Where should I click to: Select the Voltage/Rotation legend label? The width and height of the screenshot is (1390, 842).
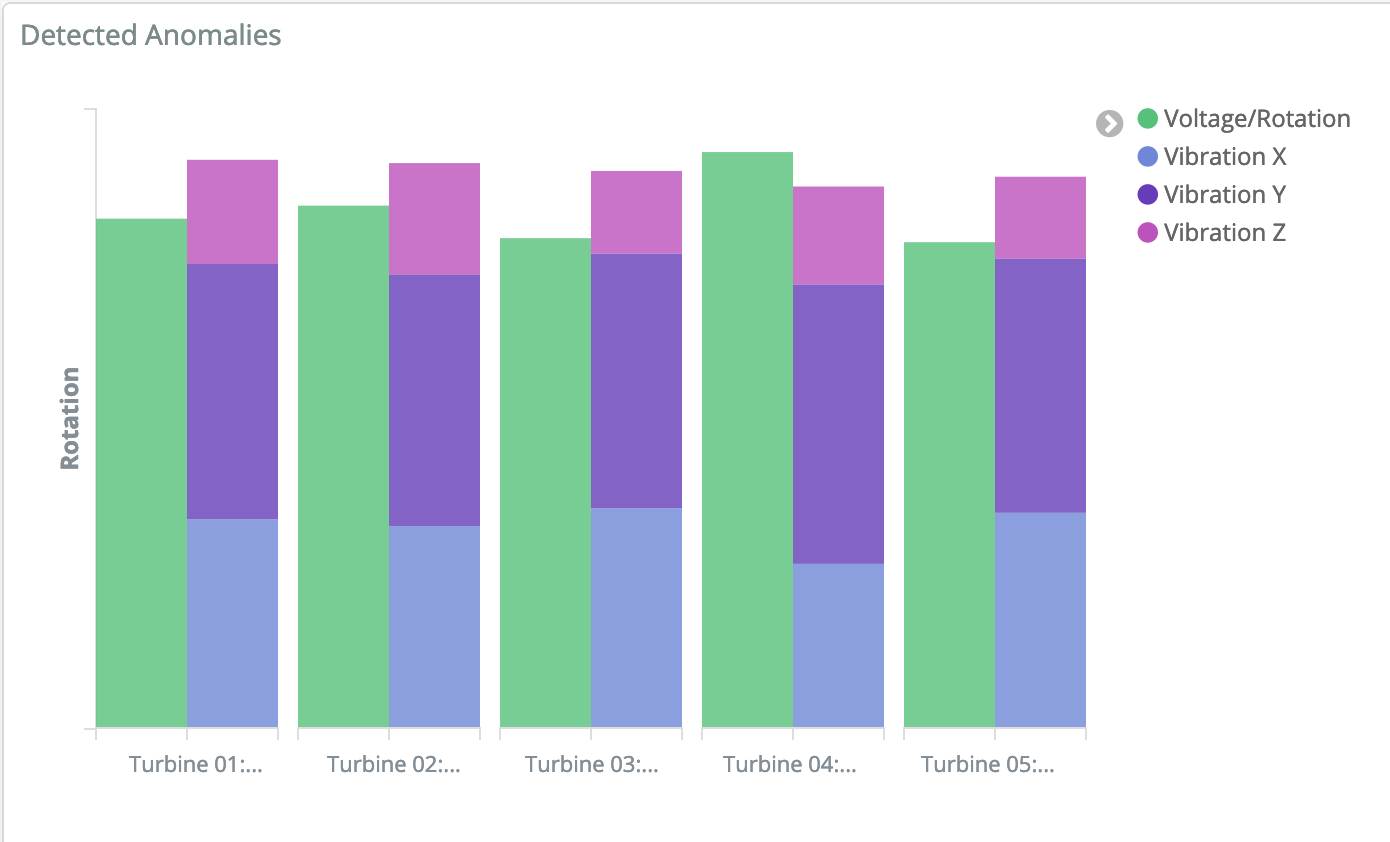pyautogui.click(x=1257, y=119)
